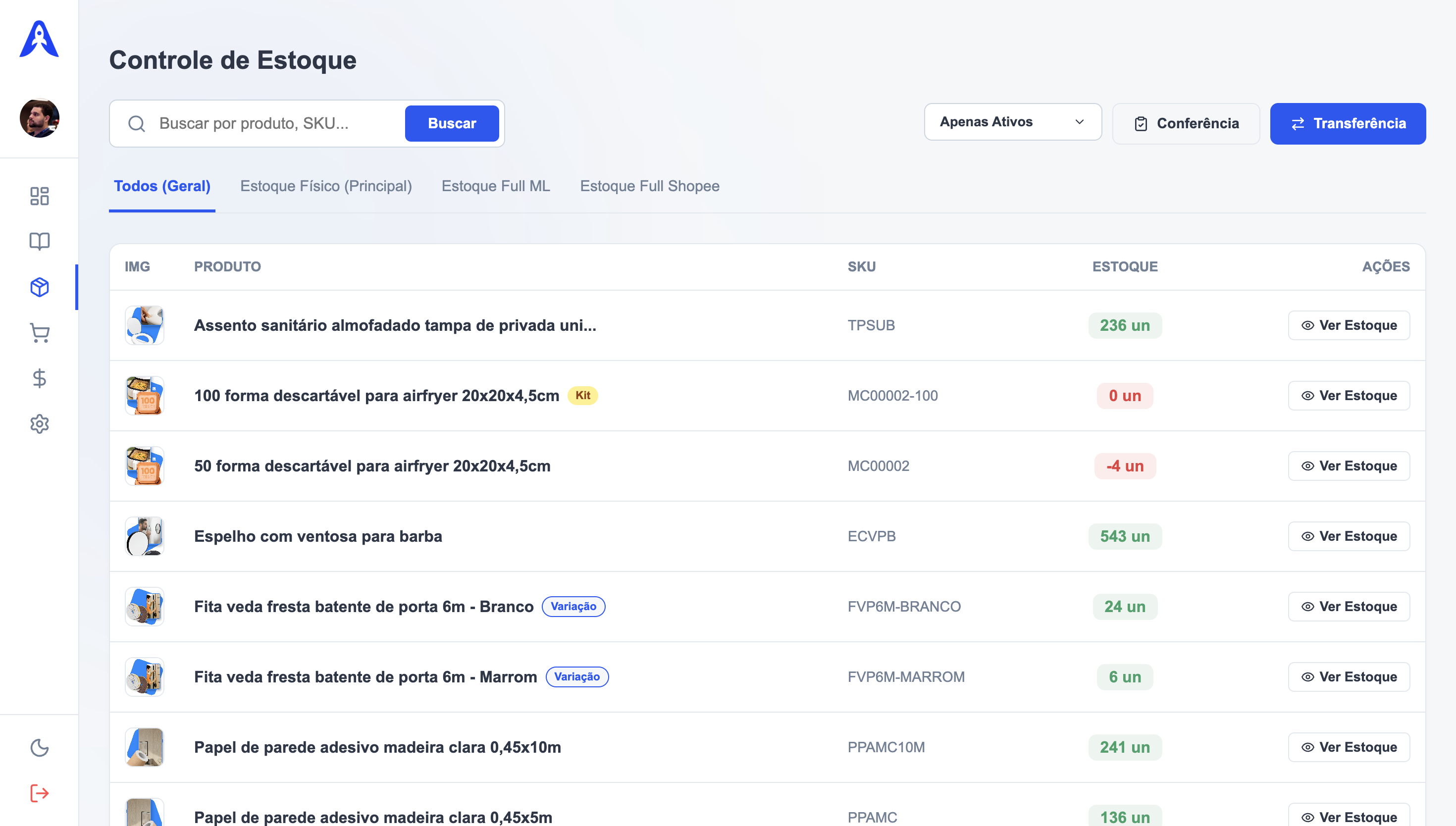
Task: Open the settings gear icon in sidebar
Action: (39, 424)
